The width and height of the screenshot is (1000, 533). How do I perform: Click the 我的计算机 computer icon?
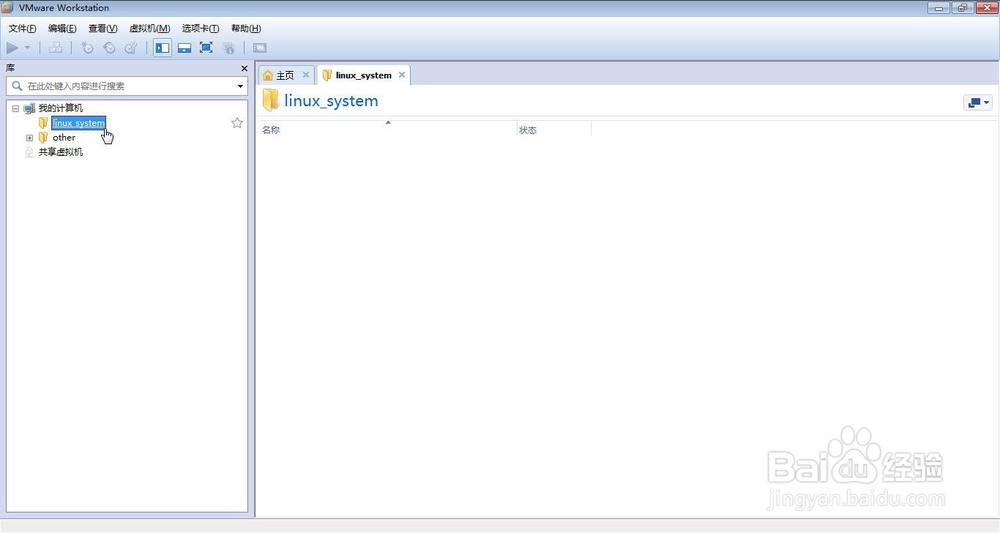29,108
